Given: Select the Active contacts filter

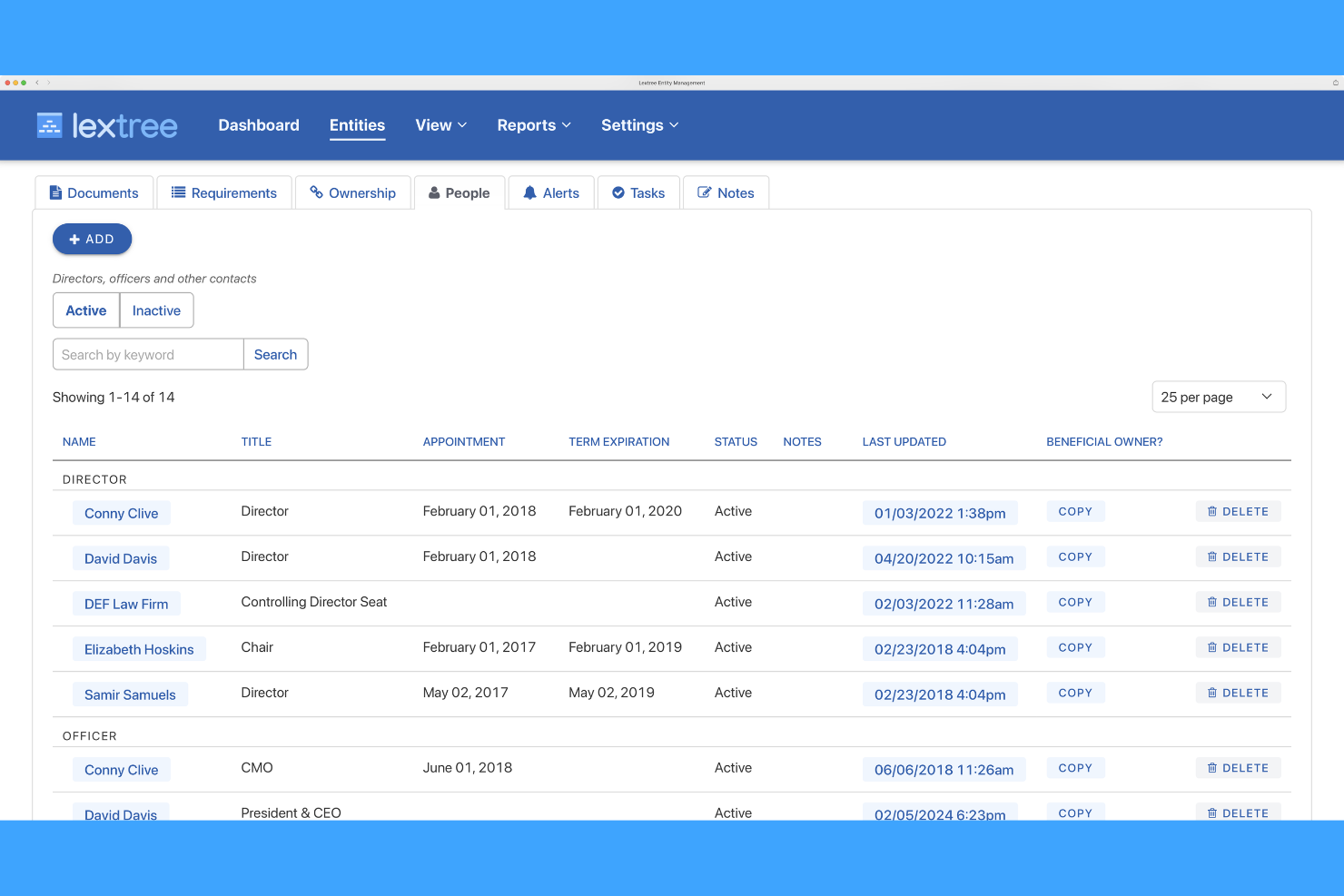Looking at the screenshot, I should pos(85,310).
